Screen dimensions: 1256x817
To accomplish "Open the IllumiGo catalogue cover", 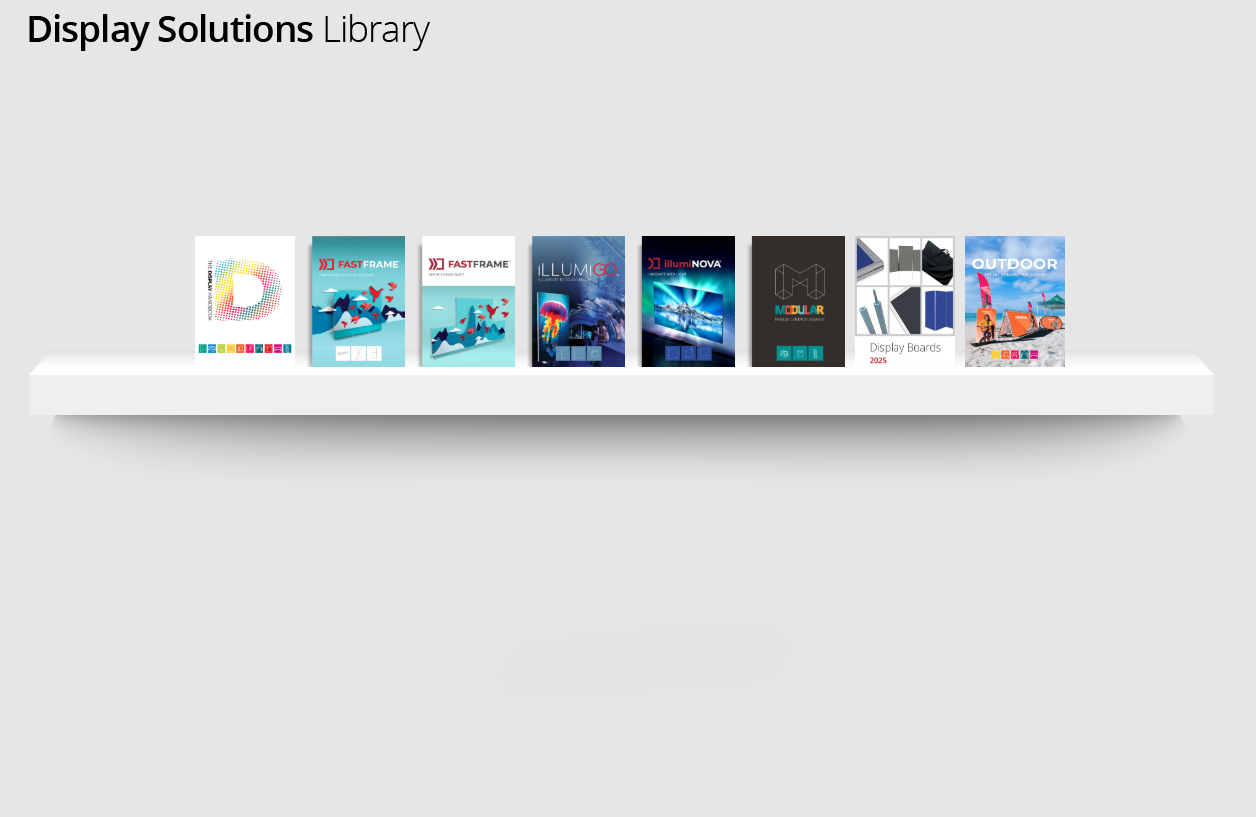I will 578,301.
